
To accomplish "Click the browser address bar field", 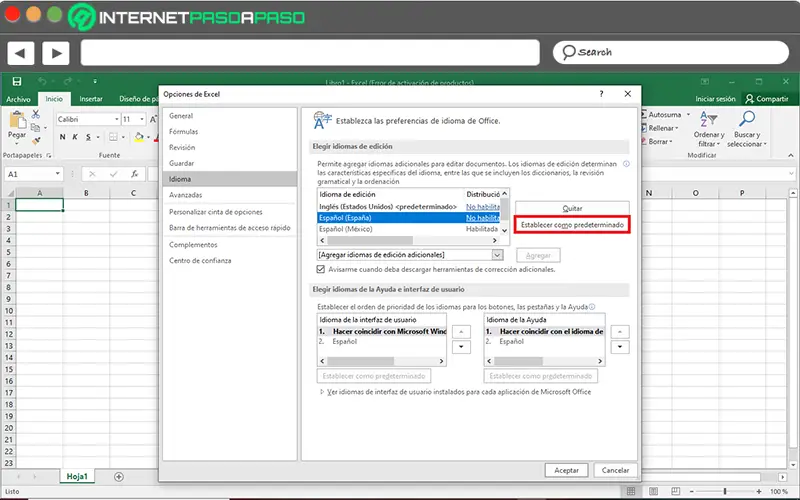I will pyautogui.click(x=310, y=53).
